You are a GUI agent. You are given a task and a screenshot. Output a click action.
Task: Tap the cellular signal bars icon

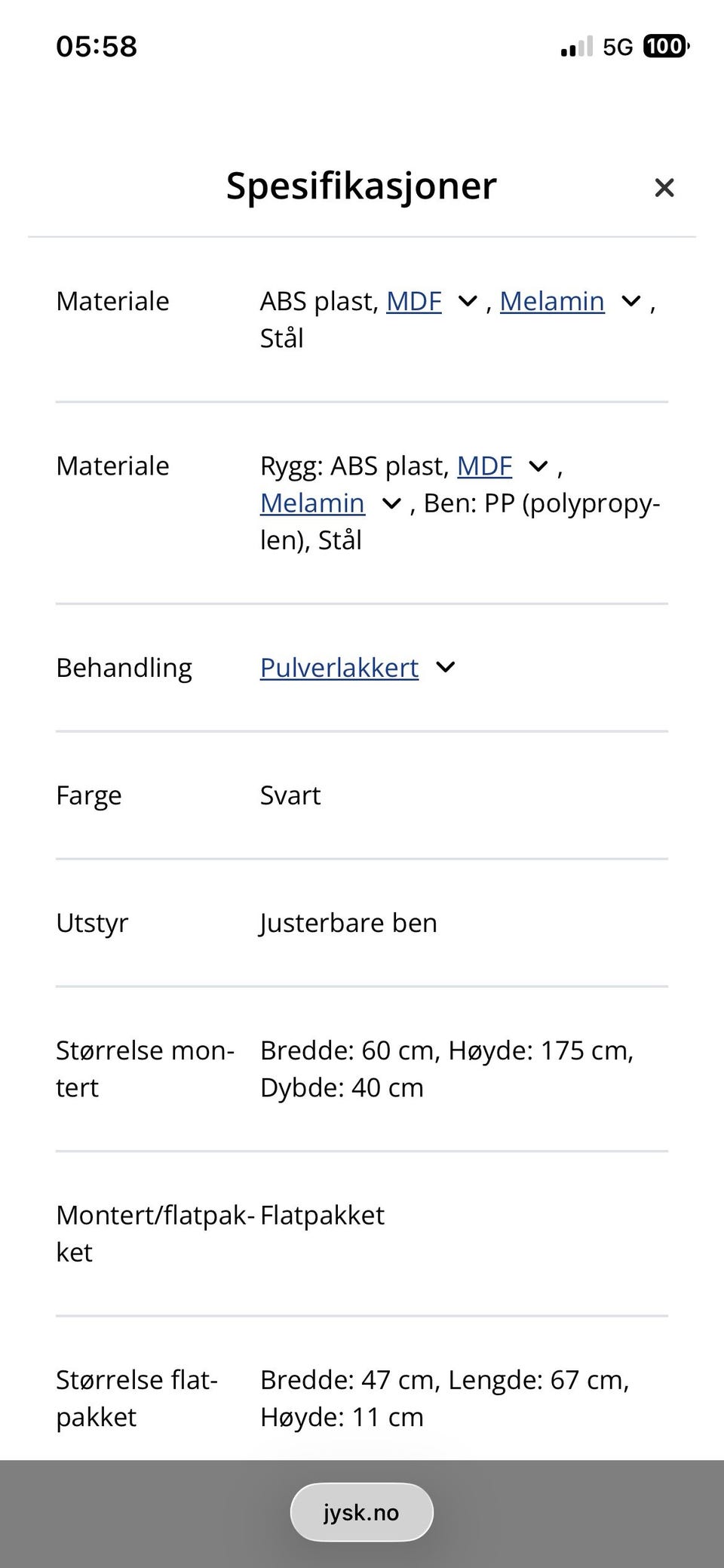click(x=577, y=48)
